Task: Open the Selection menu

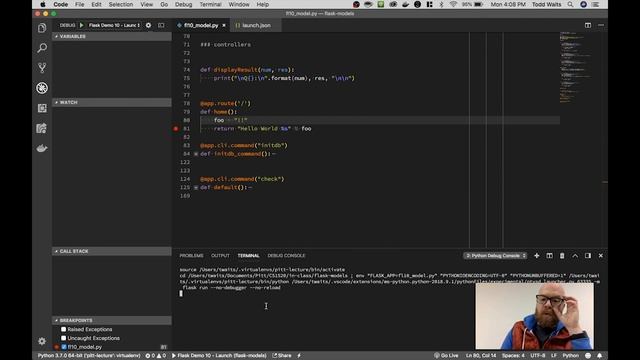Action: [121, 4]
